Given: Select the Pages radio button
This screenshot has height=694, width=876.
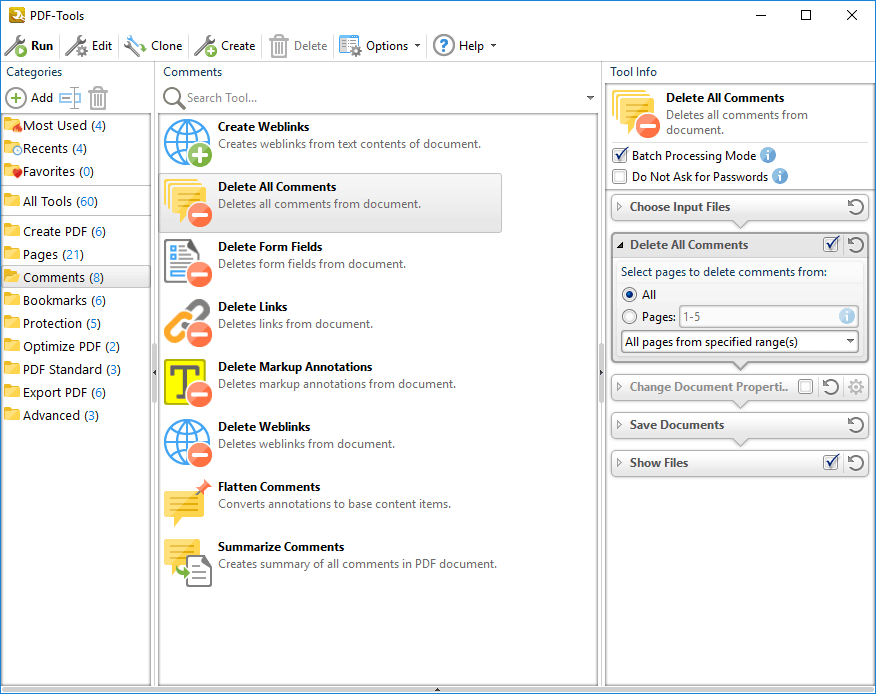Looking at the screenshot, I should pyautogui.click(x=629, y=317).
